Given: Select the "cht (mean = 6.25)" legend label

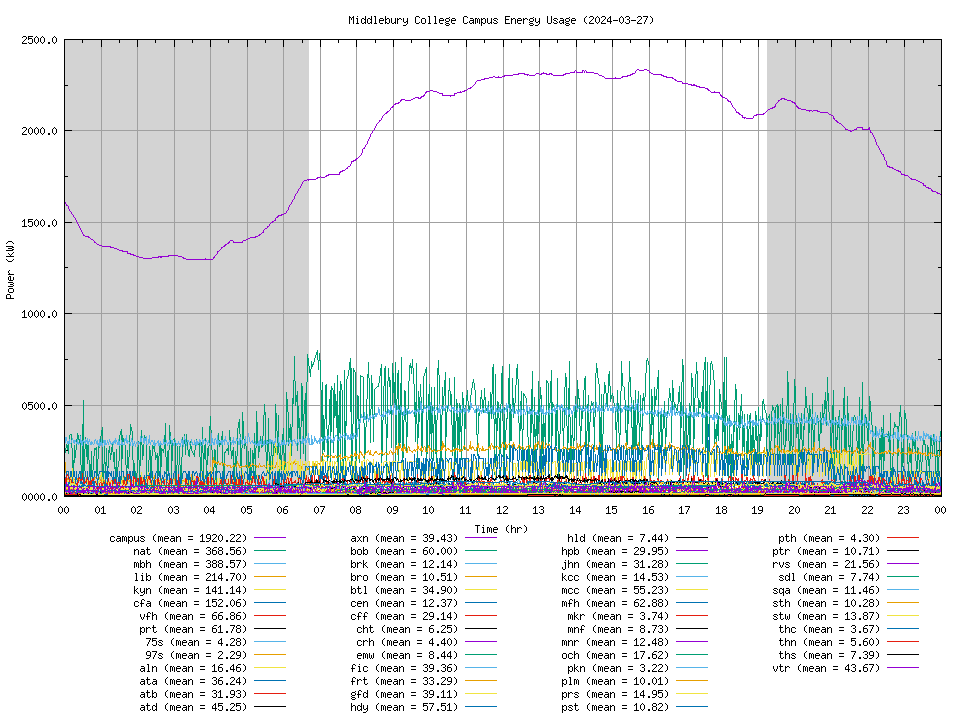Looking at the screenshot, I should [407, 629].
